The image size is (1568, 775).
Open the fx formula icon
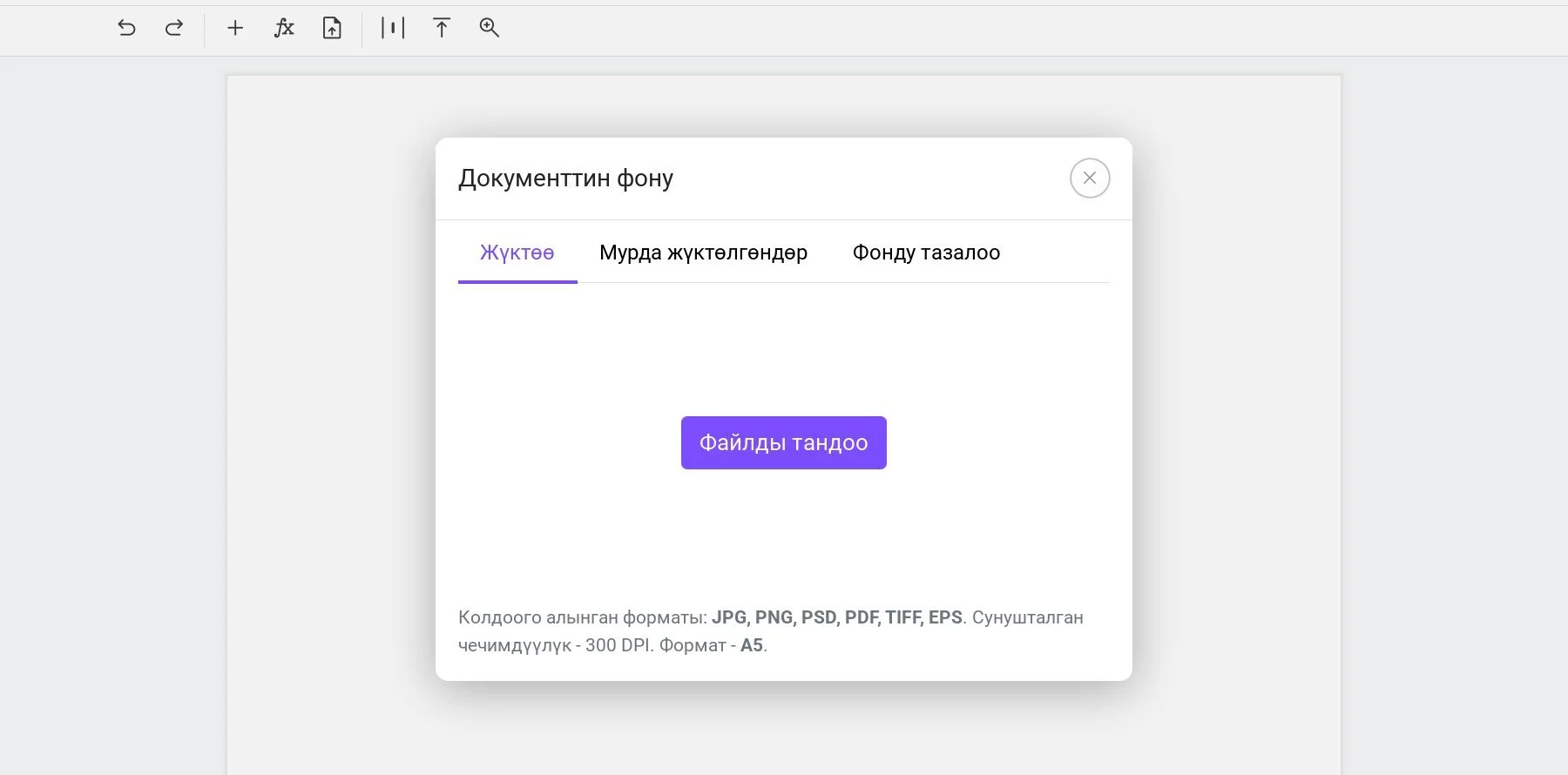(x=284, y=28)
